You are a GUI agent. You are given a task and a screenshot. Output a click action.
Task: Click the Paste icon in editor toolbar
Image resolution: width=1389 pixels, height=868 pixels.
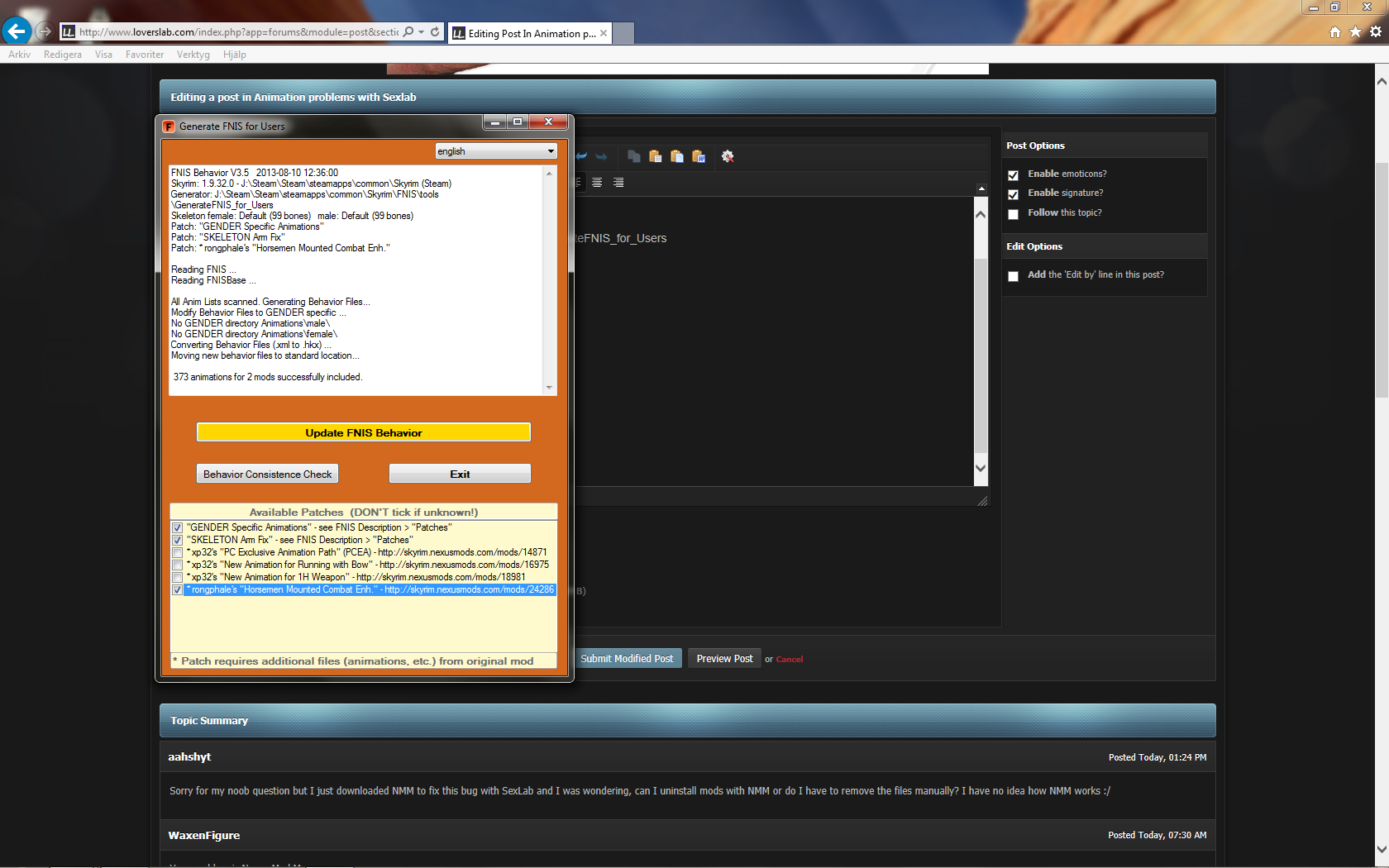click(656, 156)
